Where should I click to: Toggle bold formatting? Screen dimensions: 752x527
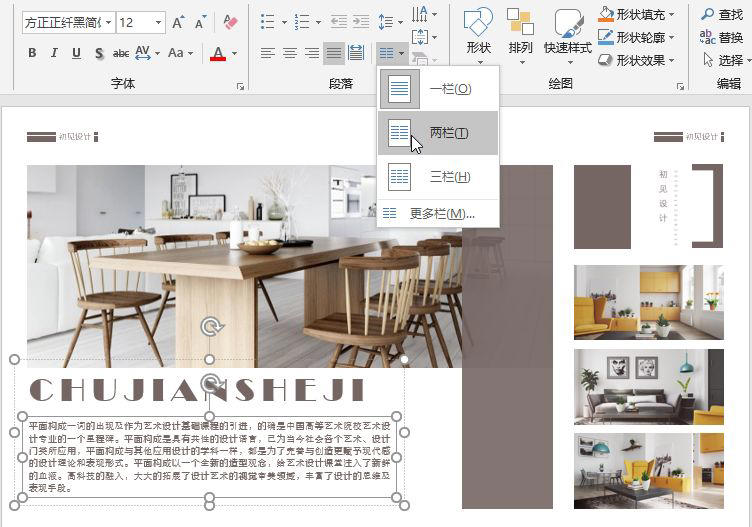pyautogui.click(x=32, y=53)
